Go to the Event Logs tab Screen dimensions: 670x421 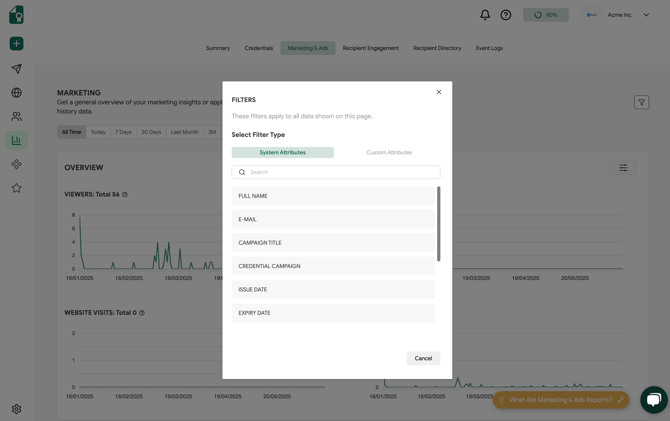(489, 48)
